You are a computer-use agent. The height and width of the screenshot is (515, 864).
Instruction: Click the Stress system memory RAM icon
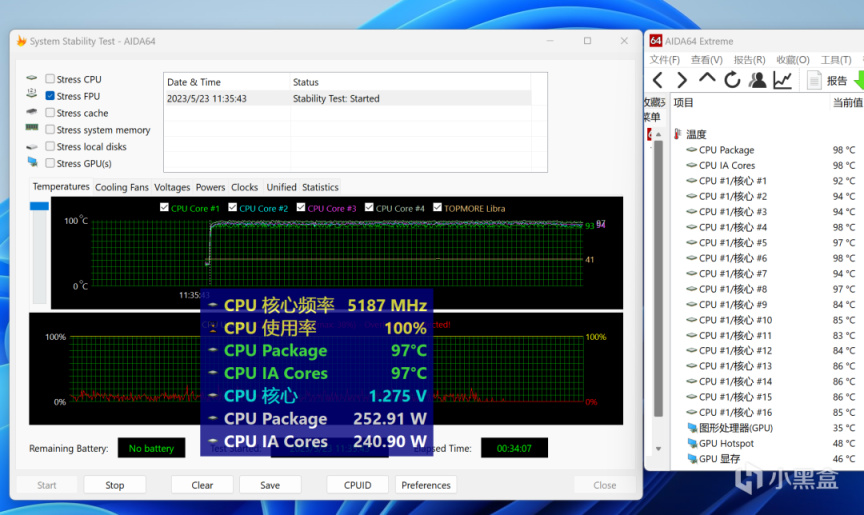(32, 128)
